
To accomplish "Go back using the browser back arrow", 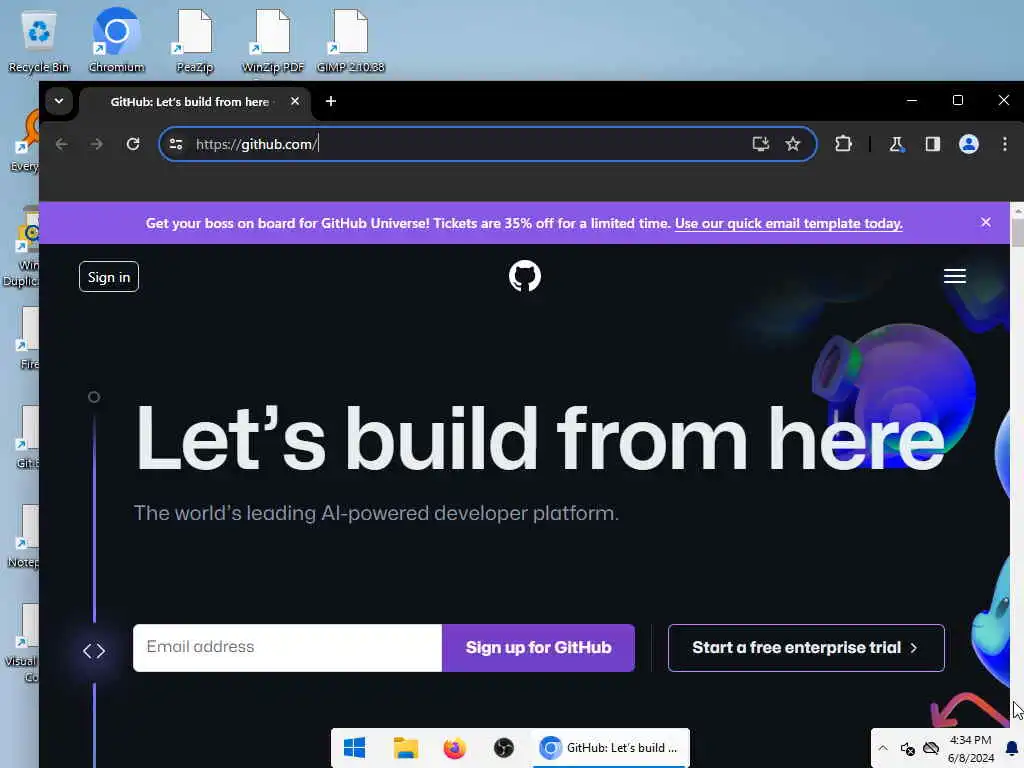I will pos(62,144).
